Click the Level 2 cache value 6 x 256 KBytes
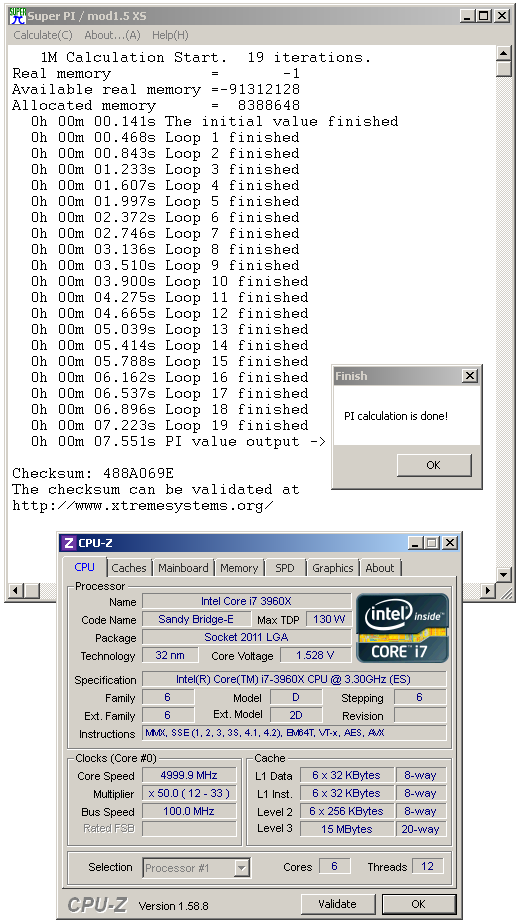 (x=347, y=811)
